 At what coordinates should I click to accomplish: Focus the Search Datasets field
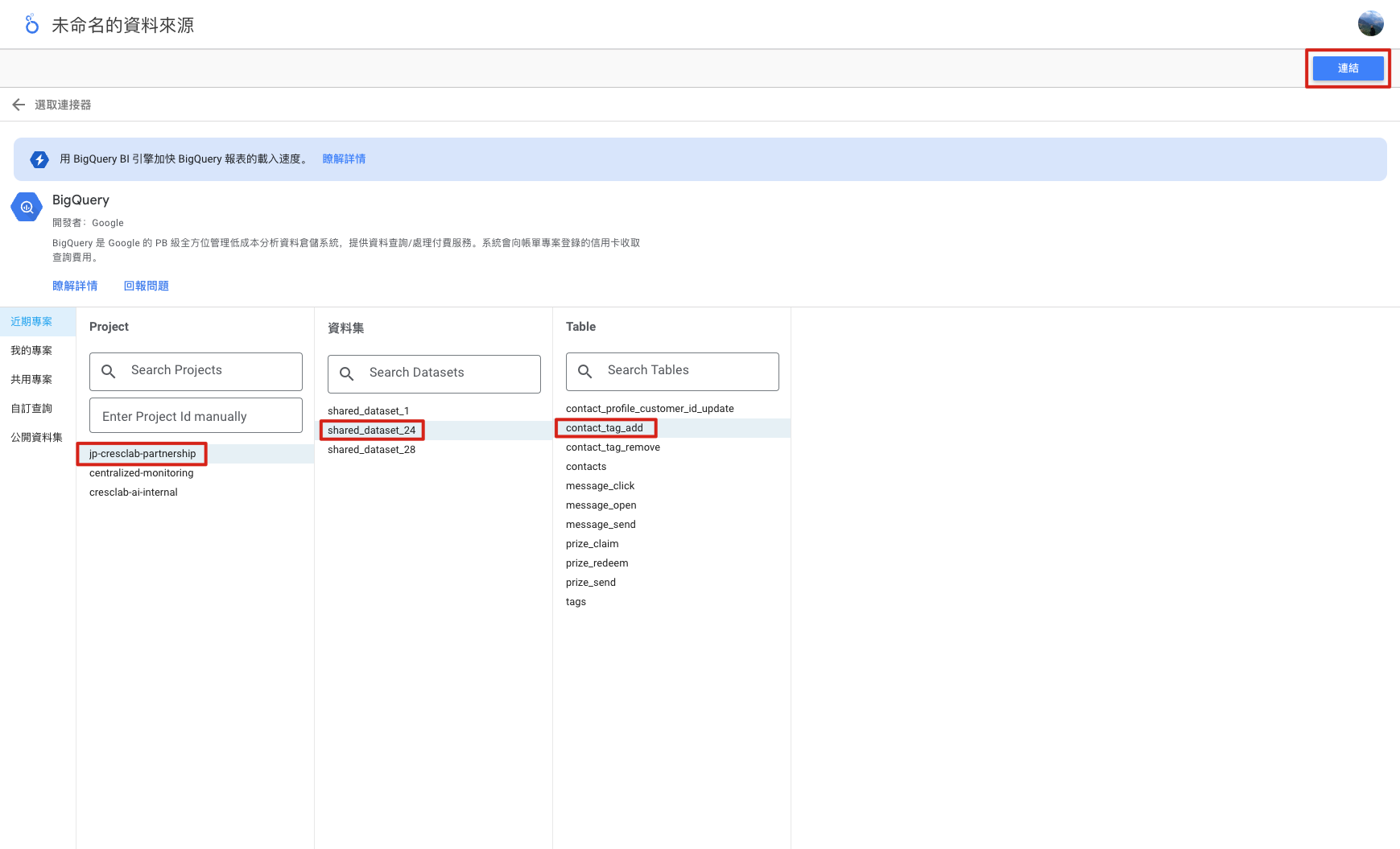pos(434,374)
